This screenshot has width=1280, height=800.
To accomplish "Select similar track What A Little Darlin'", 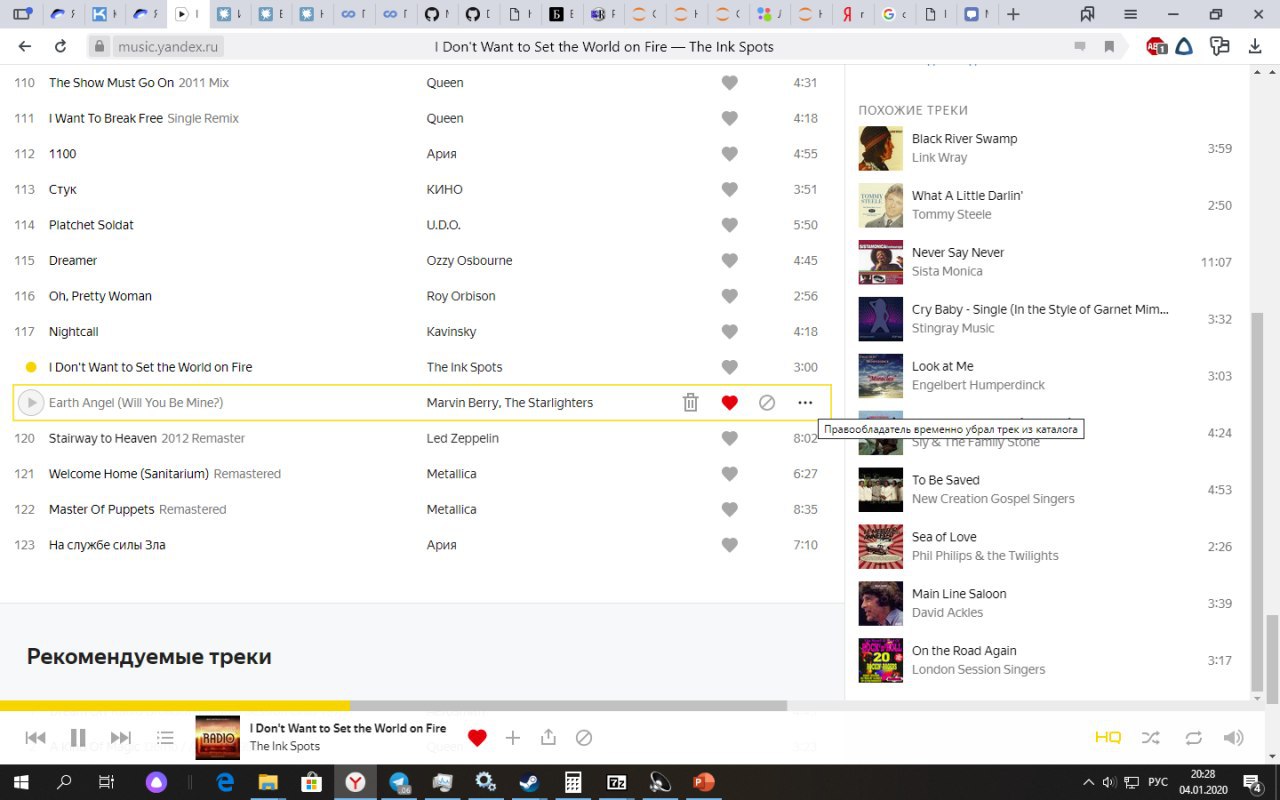I will click(x=967, y=196).
